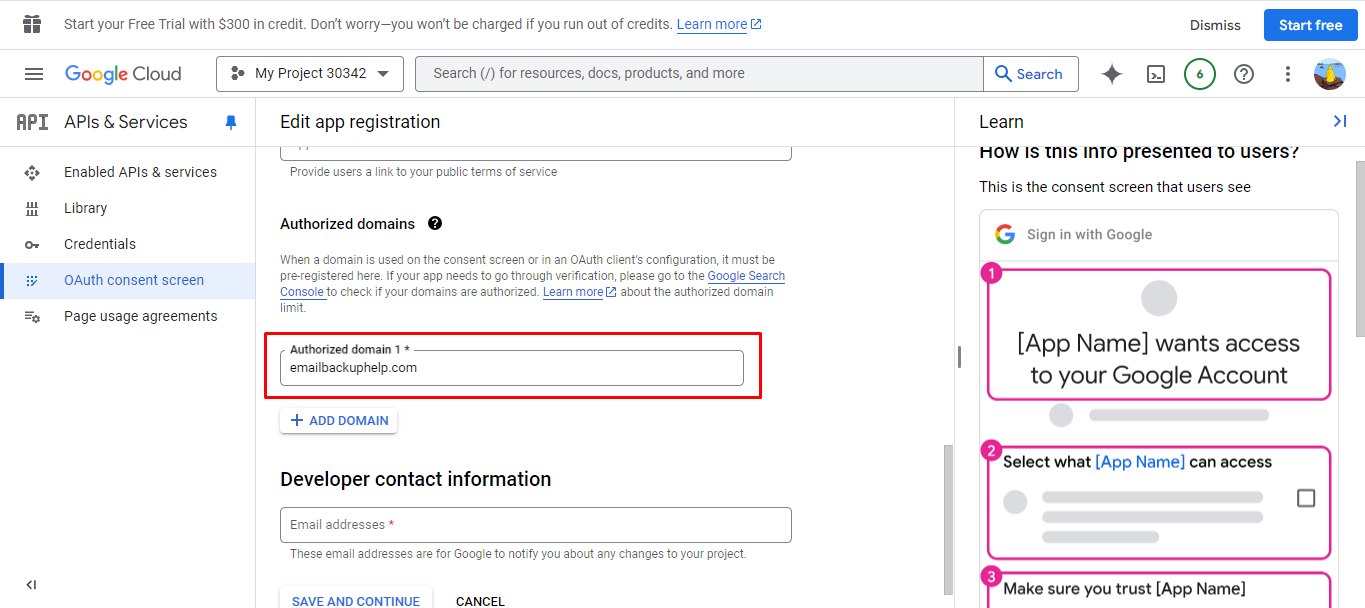
Task: Click Authorized domains help tooltip icon
Action: pyautogui.click(x=435, y=224)
